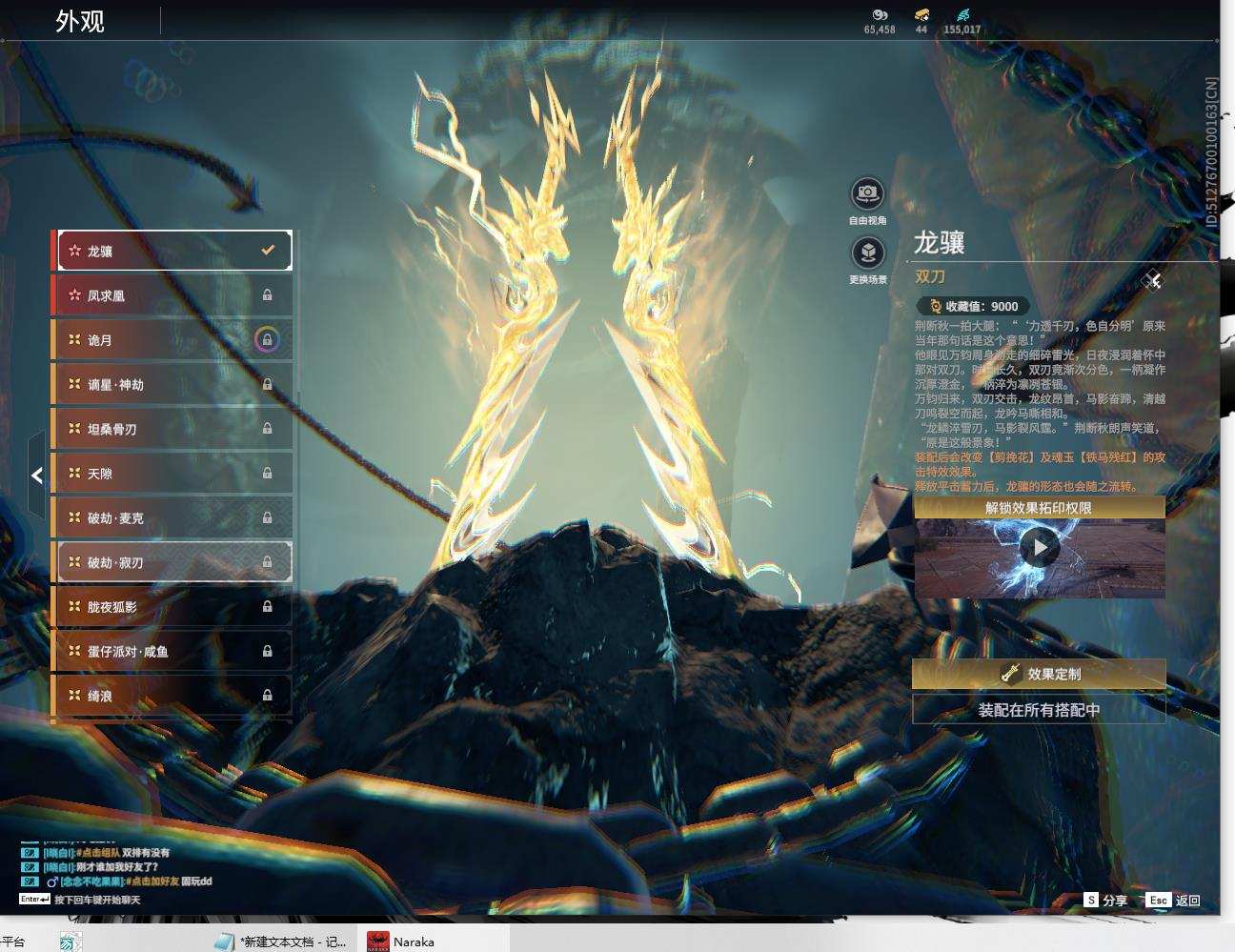The image size is (1235, 952).
Task: Select the 龙骧 skin
Action: point(173,251)
